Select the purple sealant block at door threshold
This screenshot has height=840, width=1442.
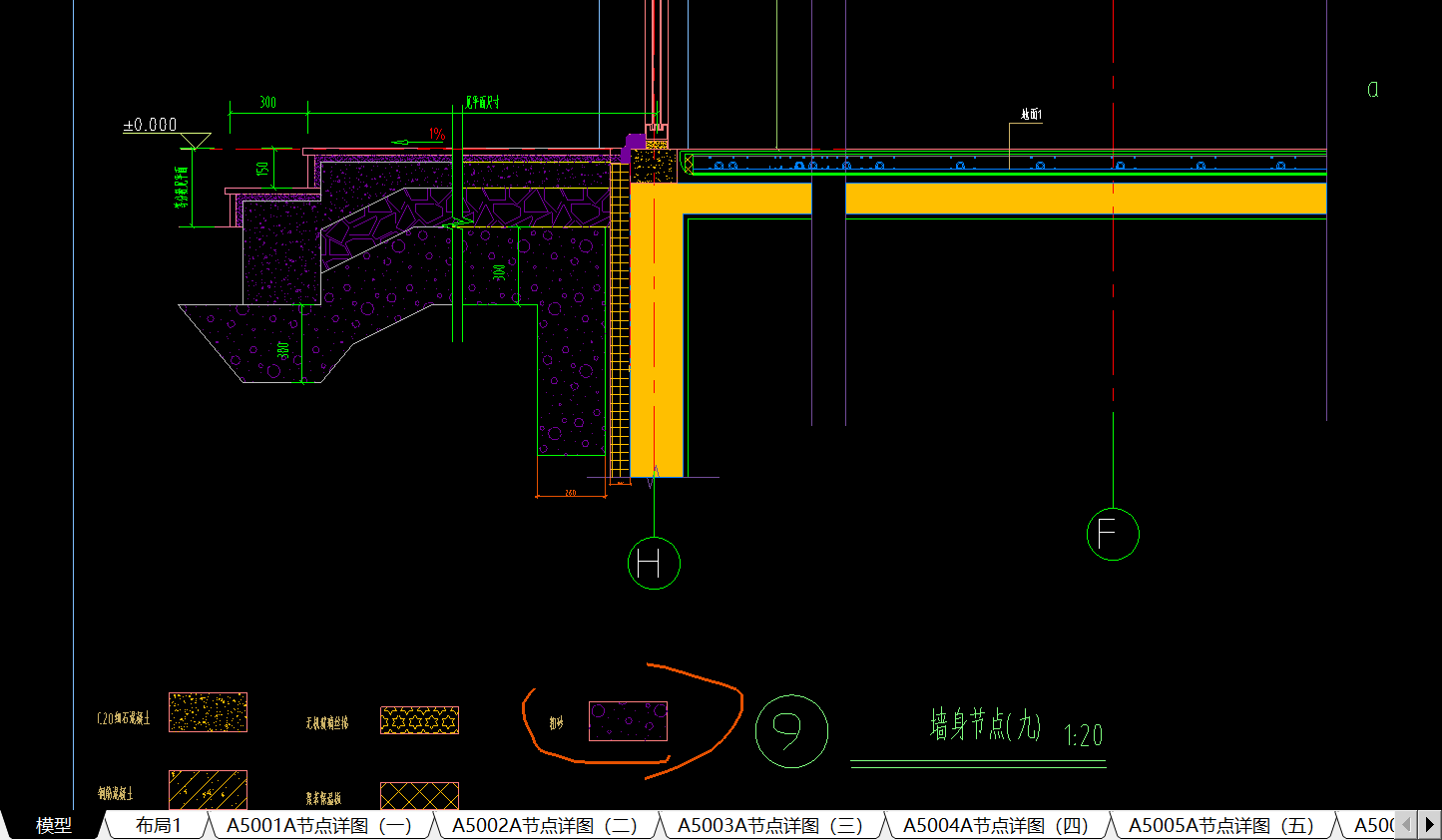pyautogui.click(x=633, y=145)
